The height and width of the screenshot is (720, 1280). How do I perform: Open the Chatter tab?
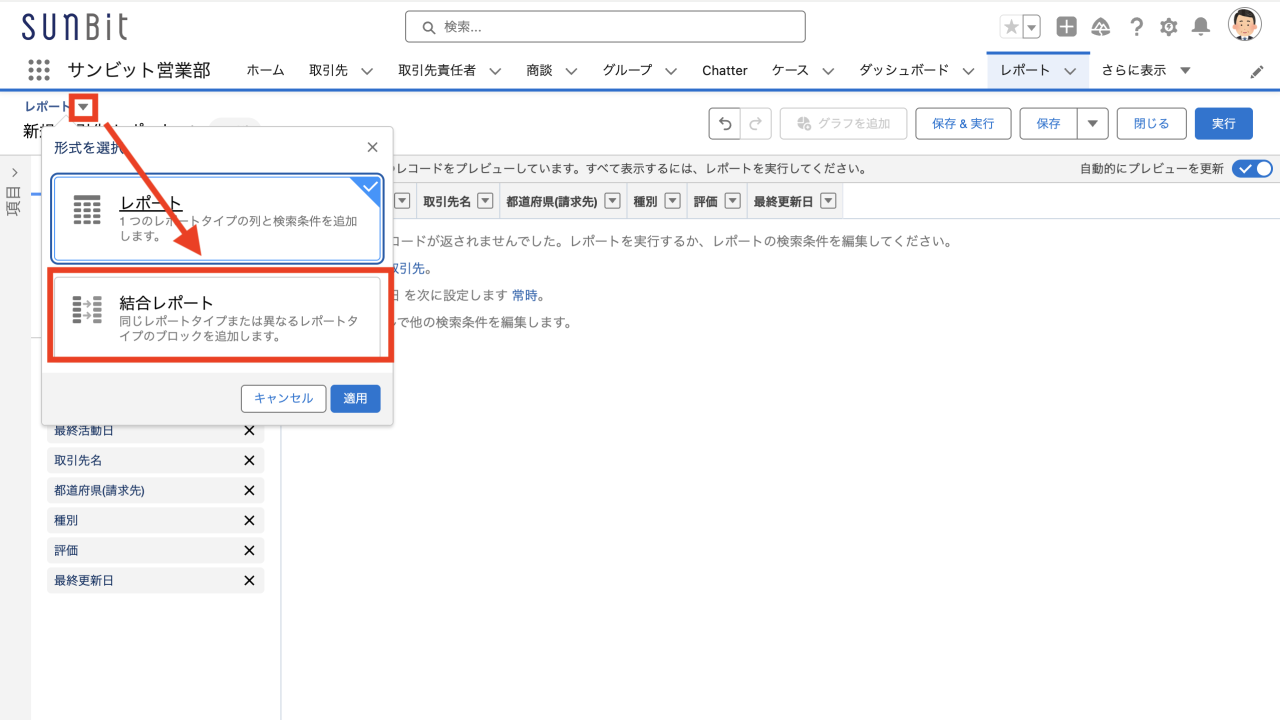[x=724, y=70]
